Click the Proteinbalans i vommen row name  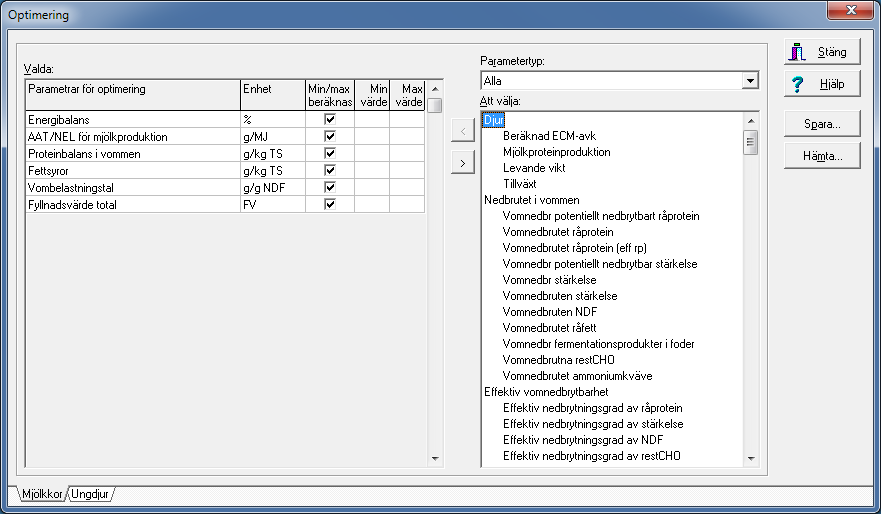(84, 154)
